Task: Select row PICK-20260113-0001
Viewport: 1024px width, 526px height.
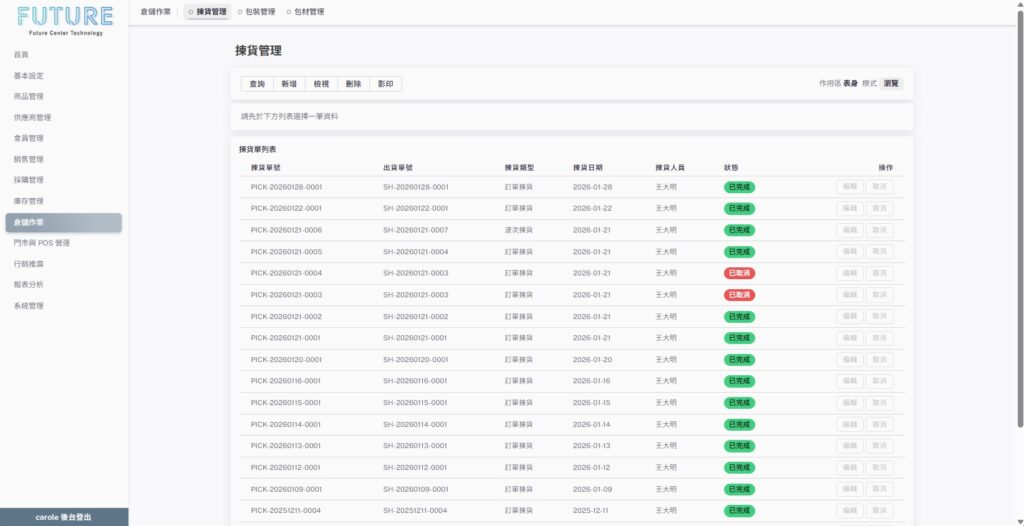Action: tap(571, 446)
